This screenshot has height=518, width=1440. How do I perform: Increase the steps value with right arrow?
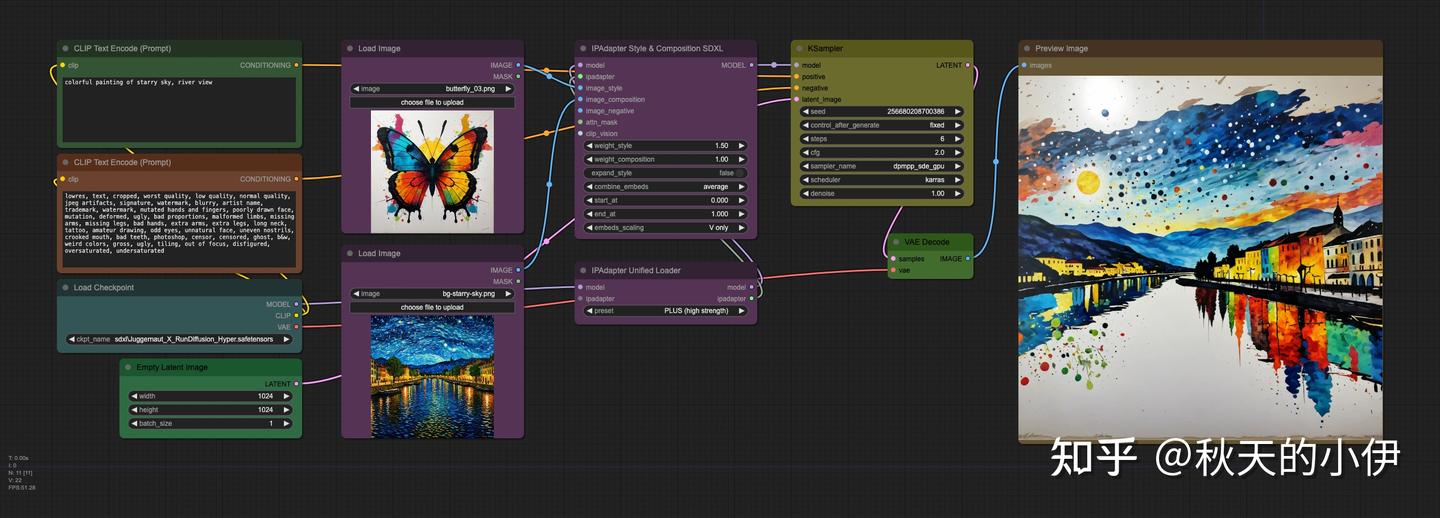point(957,139)
